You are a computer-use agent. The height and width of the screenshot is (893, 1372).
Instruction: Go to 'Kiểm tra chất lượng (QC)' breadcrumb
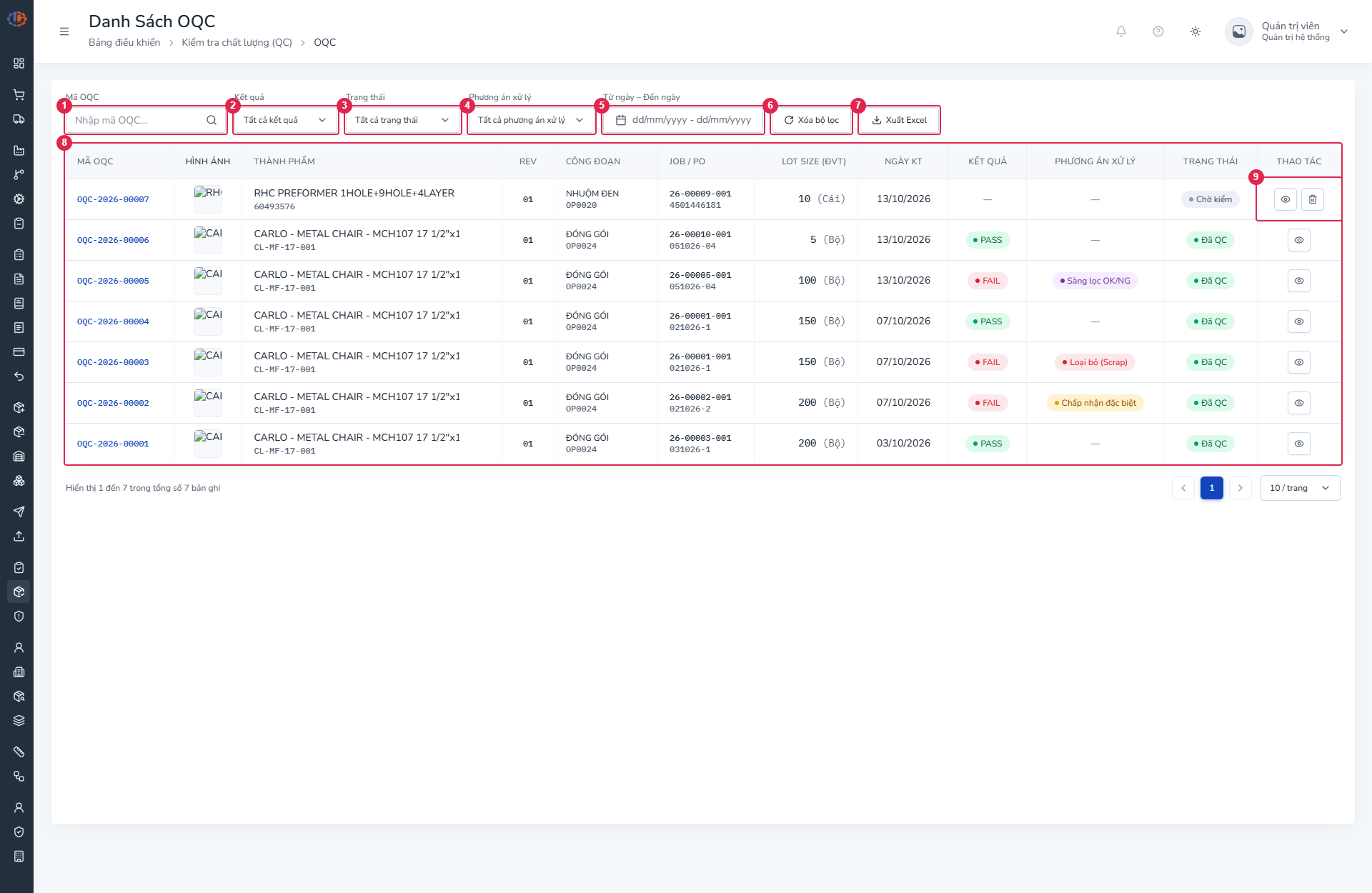(237, 42)
